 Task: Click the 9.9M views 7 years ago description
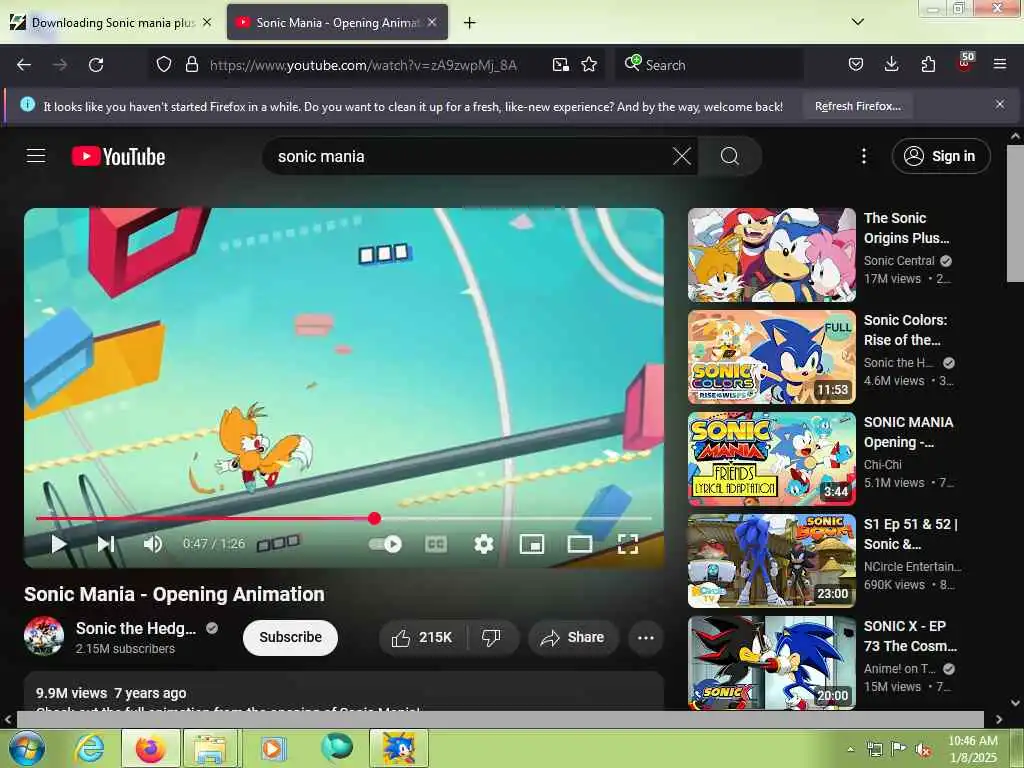tap(111, 693)
